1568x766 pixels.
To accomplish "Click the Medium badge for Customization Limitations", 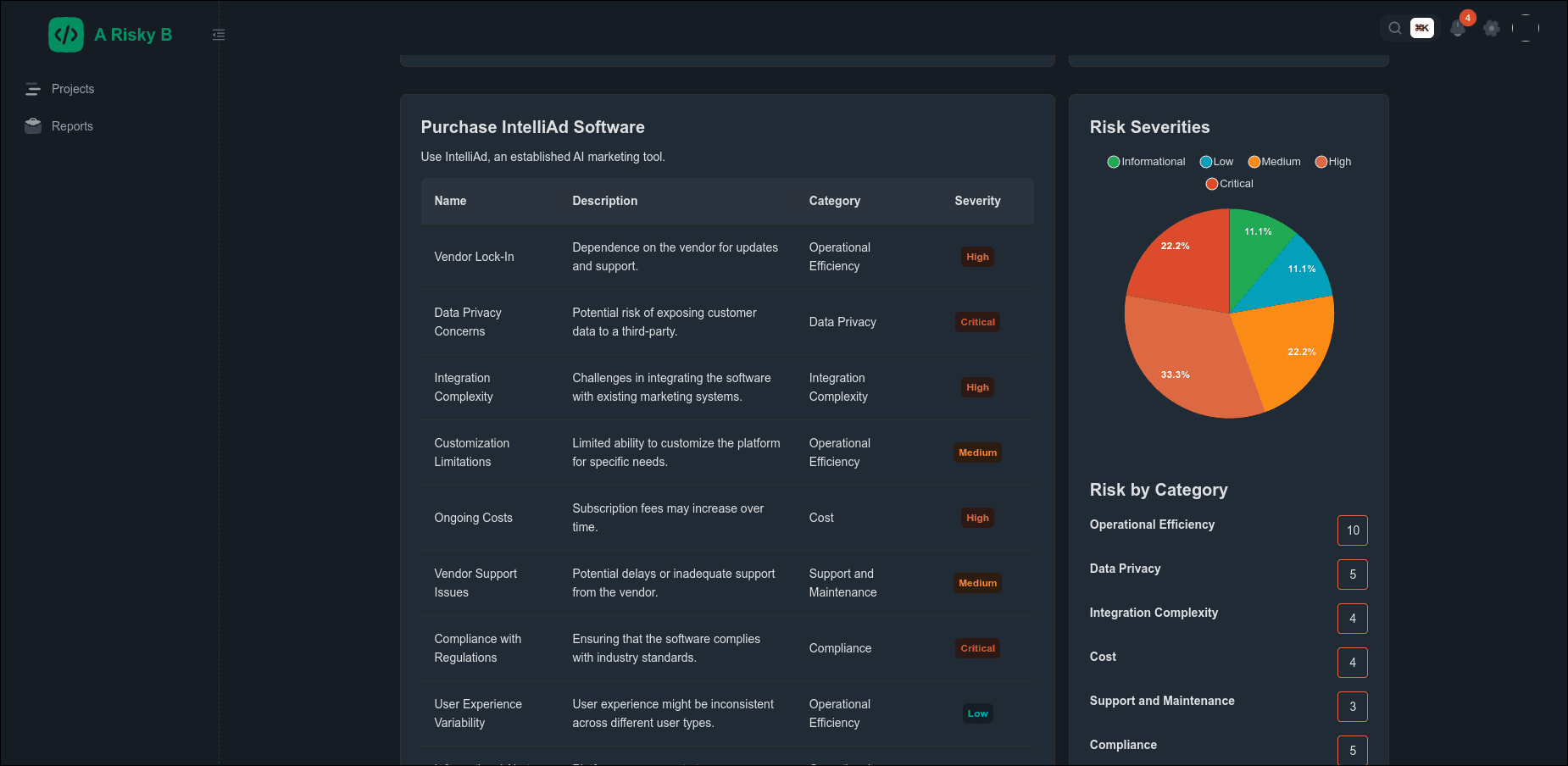I will [977, 452].
